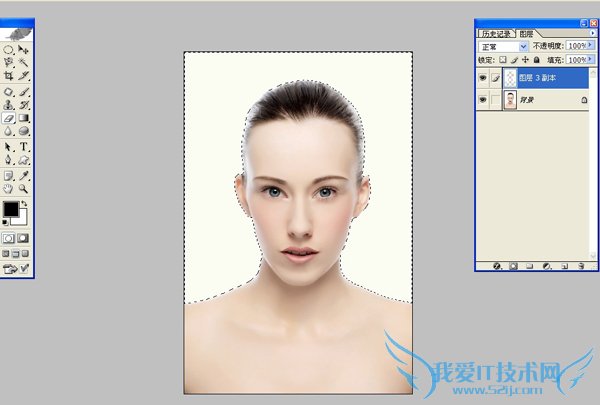Click the foreground black color swatch
600x405 pixels.
click(11, 210)
